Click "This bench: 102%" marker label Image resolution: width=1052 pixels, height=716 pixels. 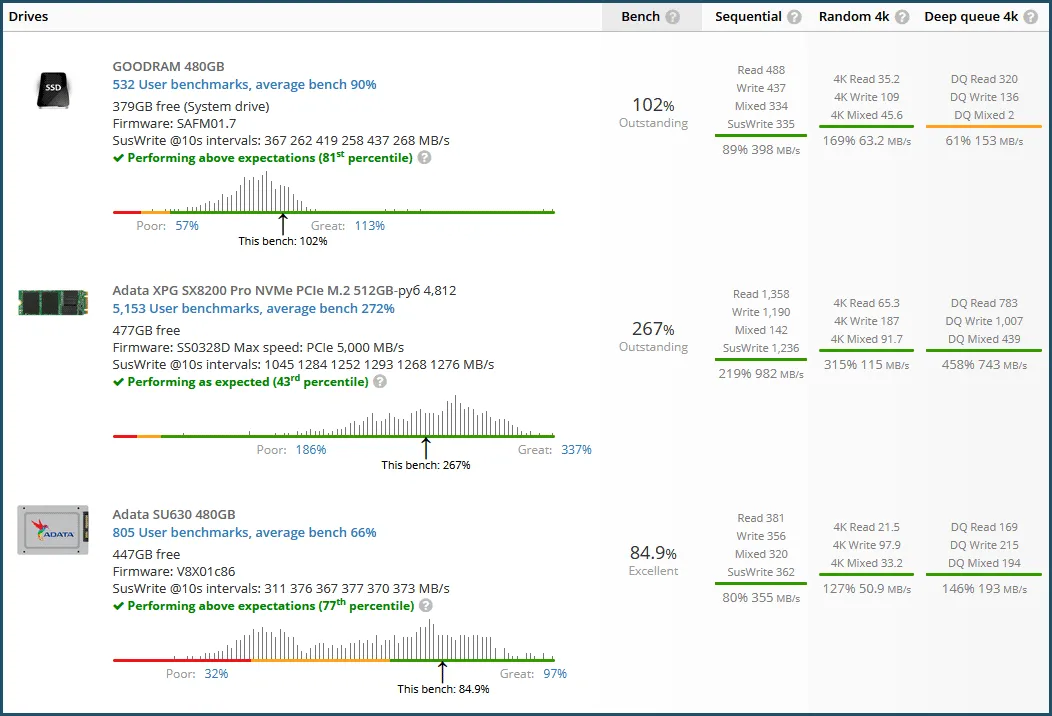(x=283, y=242)
